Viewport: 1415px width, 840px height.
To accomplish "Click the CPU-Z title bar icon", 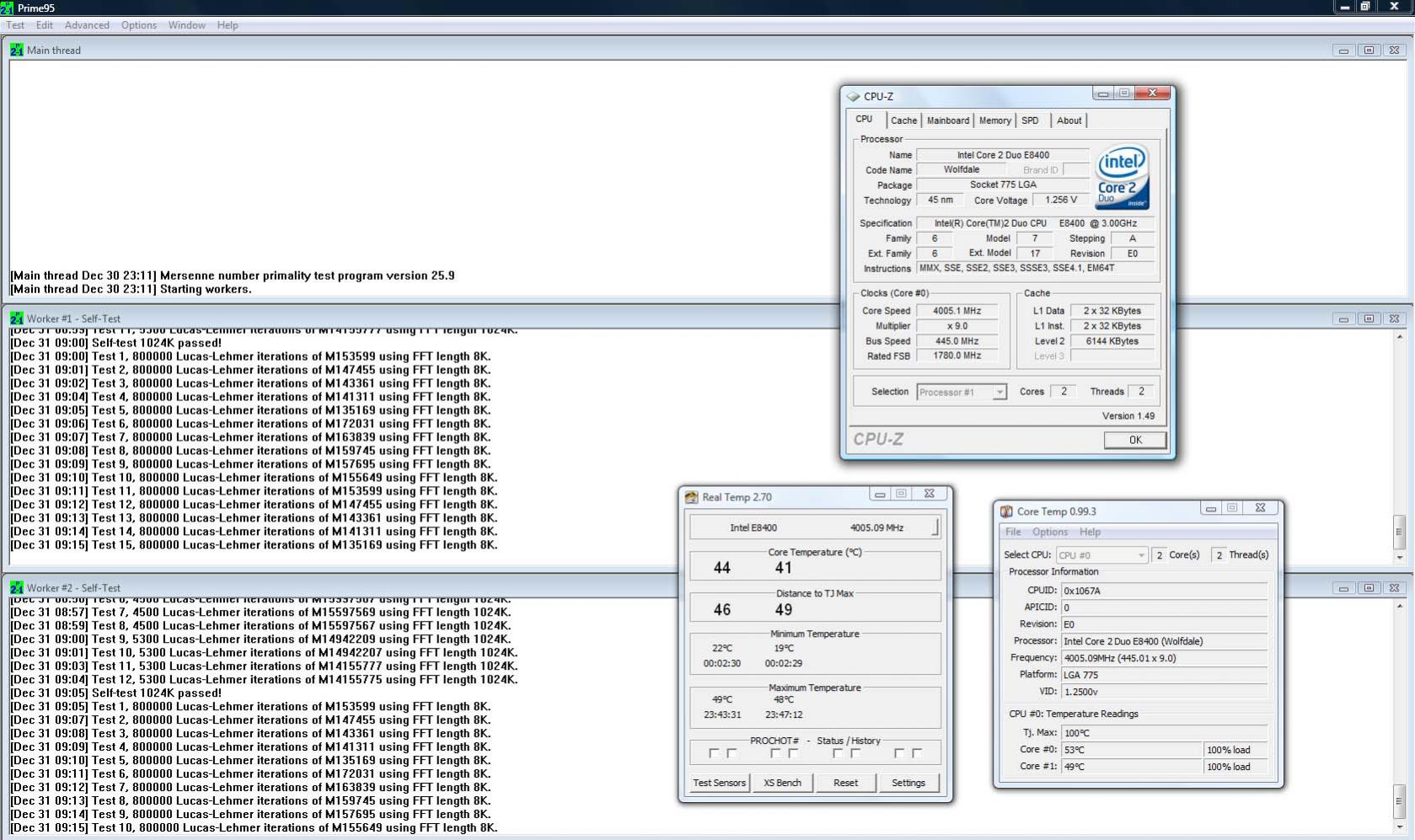I will coord(853,96).
